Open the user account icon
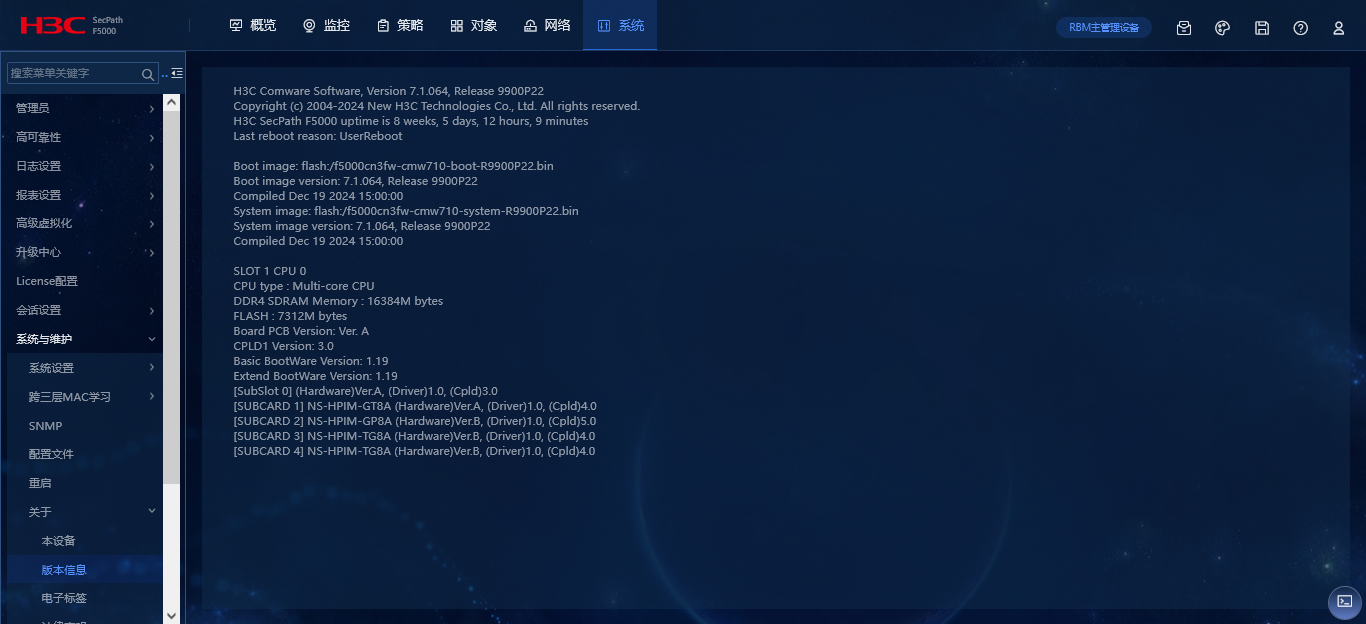This screenshot has width=1366, height=624. coord(1339,28)
